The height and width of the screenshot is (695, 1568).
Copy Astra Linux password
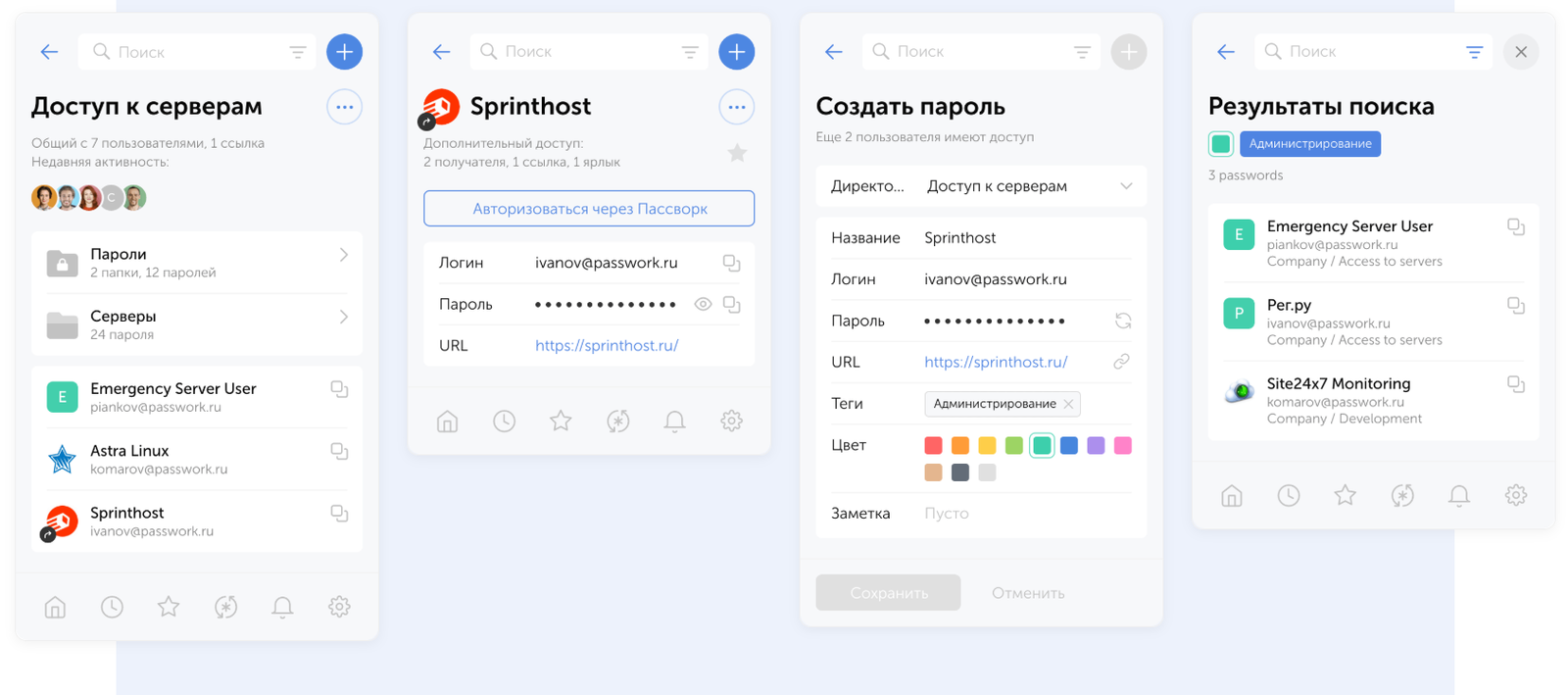[339, 451]
